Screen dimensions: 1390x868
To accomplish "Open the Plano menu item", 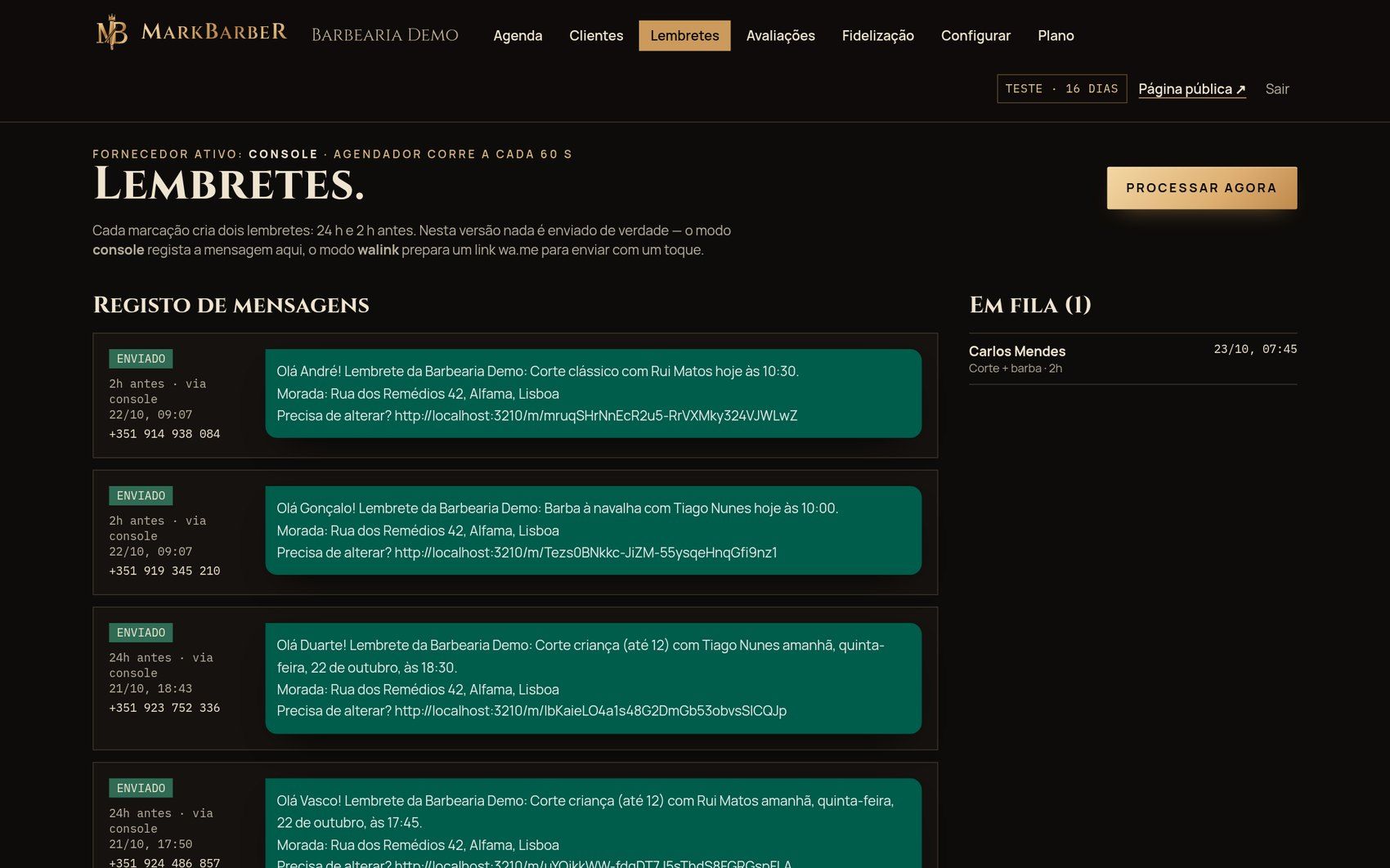I will pyautogui.click(x=1056, y=35).
